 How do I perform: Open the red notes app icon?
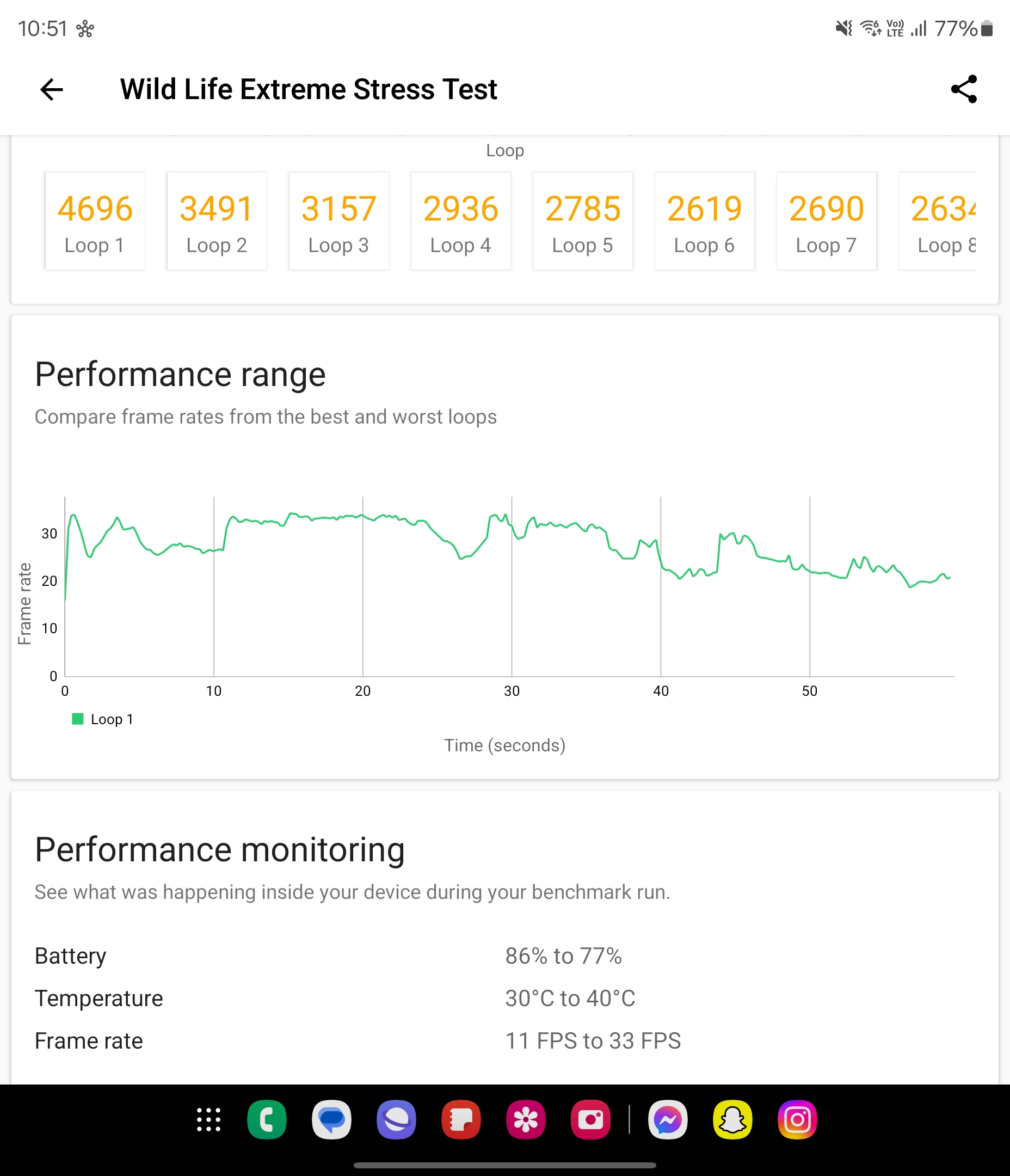tap(461, 1119)
